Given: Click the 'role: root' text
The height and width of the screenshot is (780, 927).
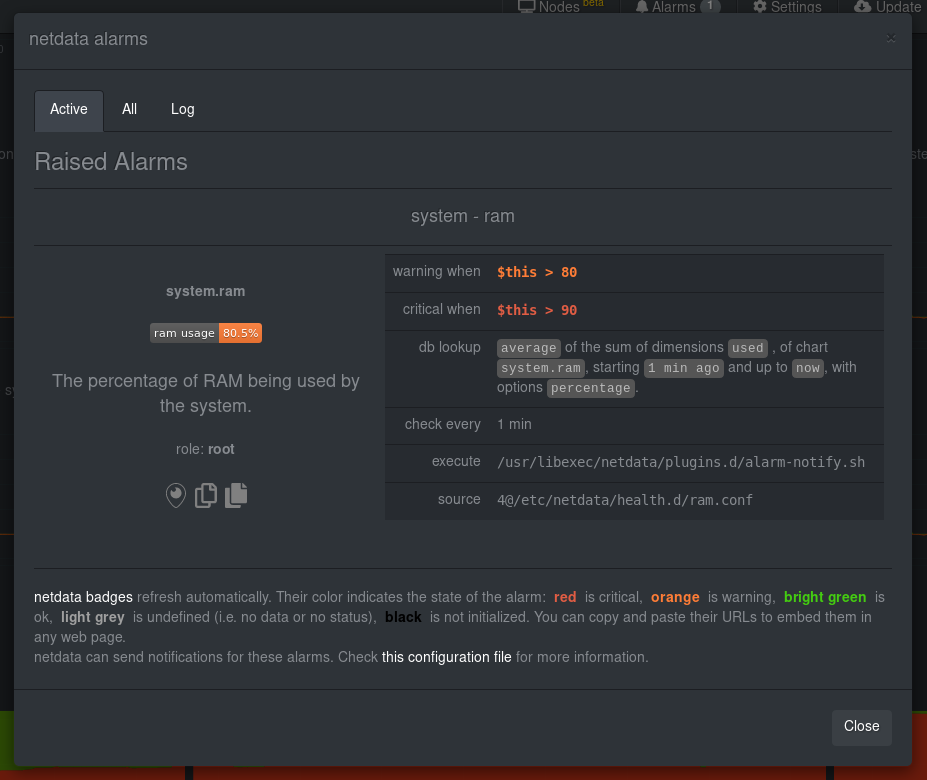Looking at the screenshot, I should pyautogui.click(x=205, y=449).
